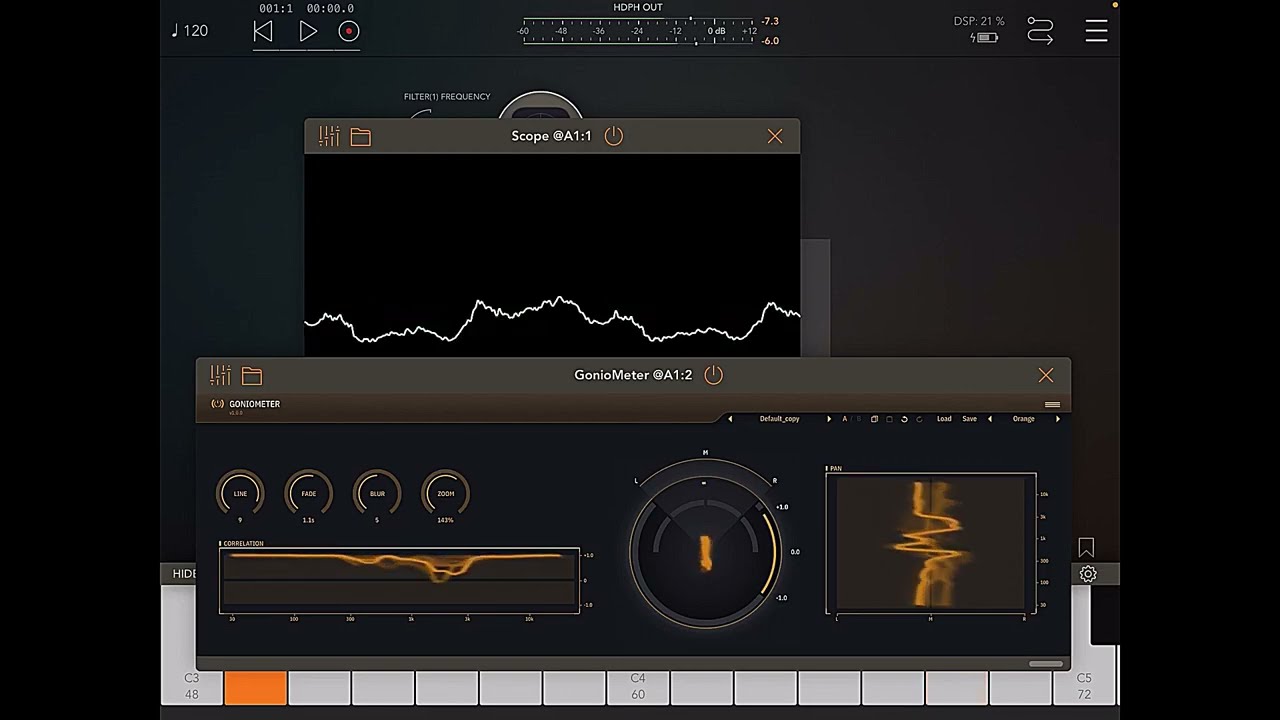Open the Scope window's preset folder browser
Viewport: 1280px width, 720px height.
click(x=360, y=136)
